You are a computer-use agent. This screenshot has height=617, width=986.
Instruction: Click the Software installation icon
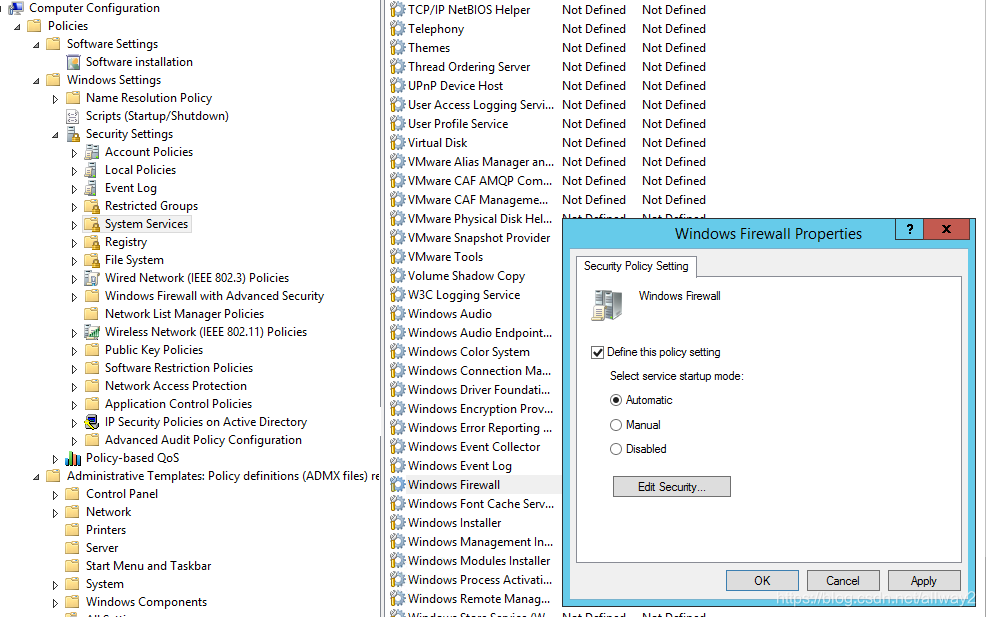click(x=74, y=62)
